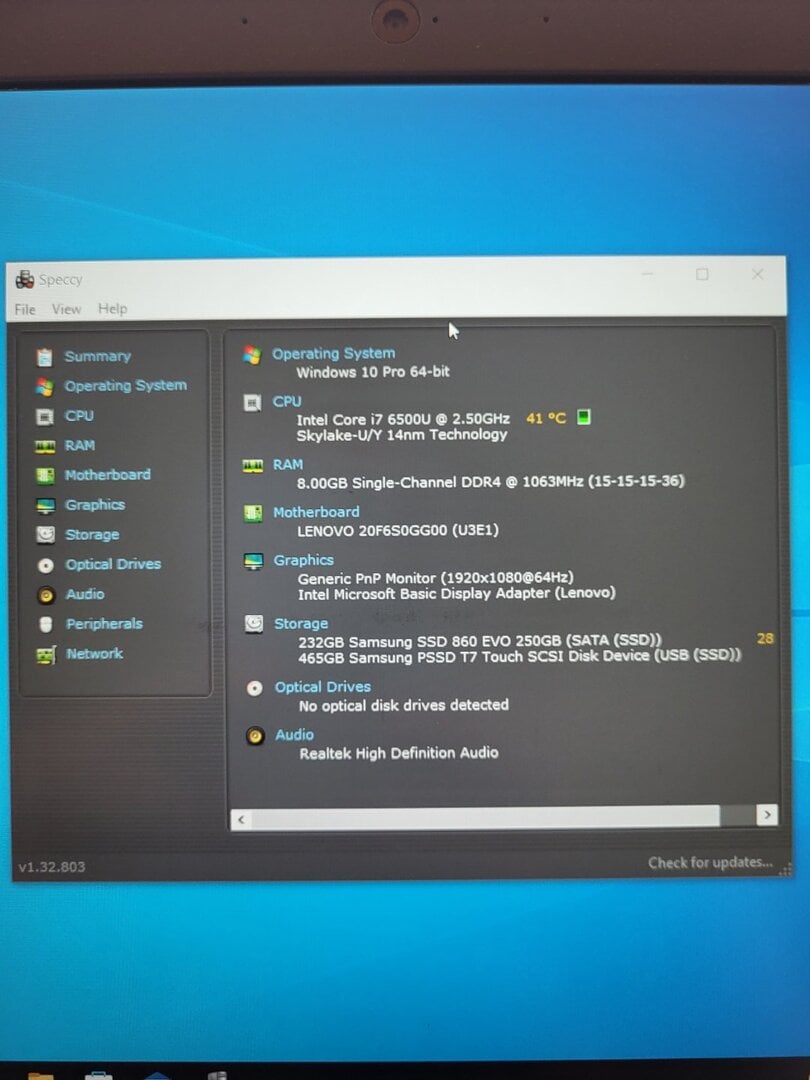Click 'Intel Core i7 6500U @ 2.50GHz' text
The width and height of the screenshot is (810, 1080).
click(x=404, y=419)
